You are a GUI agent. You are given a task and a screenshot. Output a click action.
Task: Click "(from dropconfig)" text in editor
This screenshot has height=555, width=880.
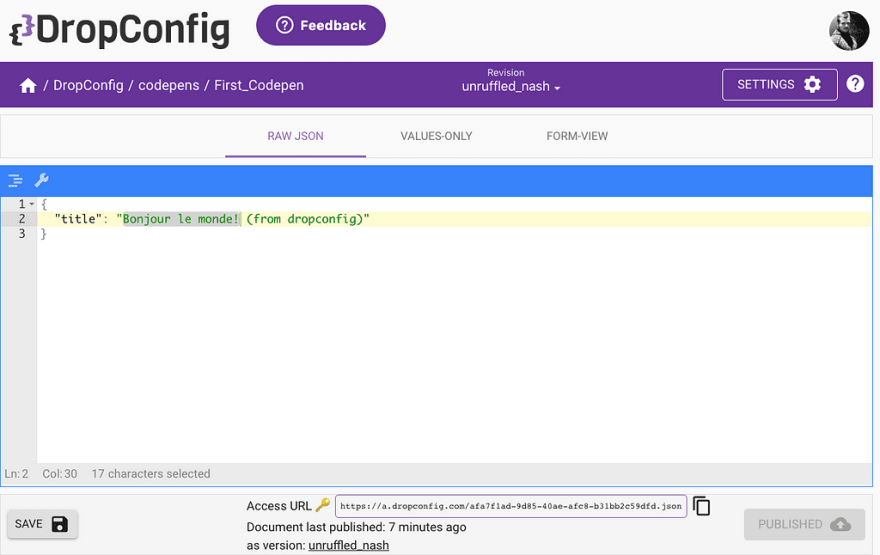pyautogui.click(x=305, y=219)
